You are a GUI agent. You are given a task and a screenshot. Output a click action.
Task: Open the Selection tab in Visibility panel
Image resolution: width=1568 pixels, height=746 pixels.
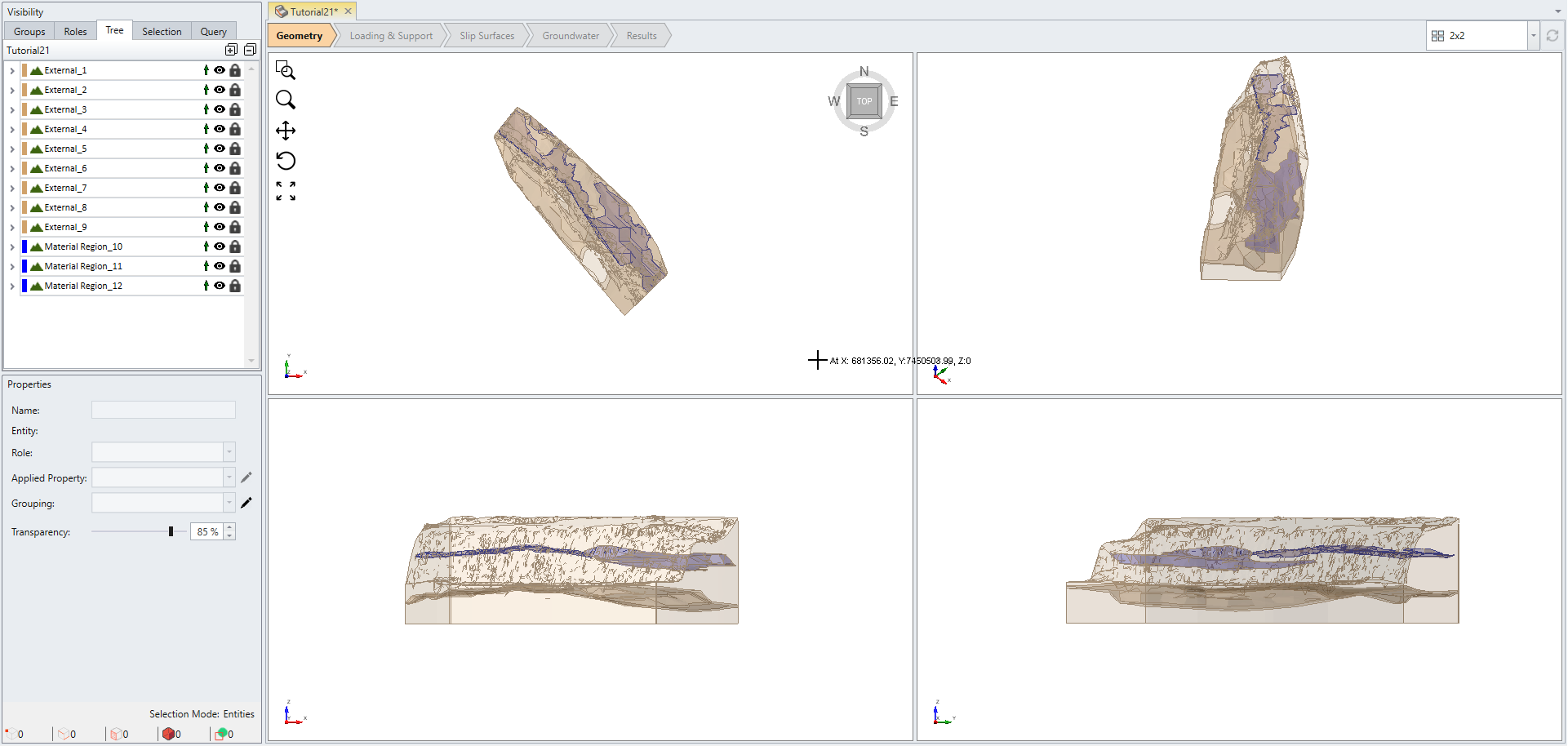pyautogui.click(x=161, y=31)
